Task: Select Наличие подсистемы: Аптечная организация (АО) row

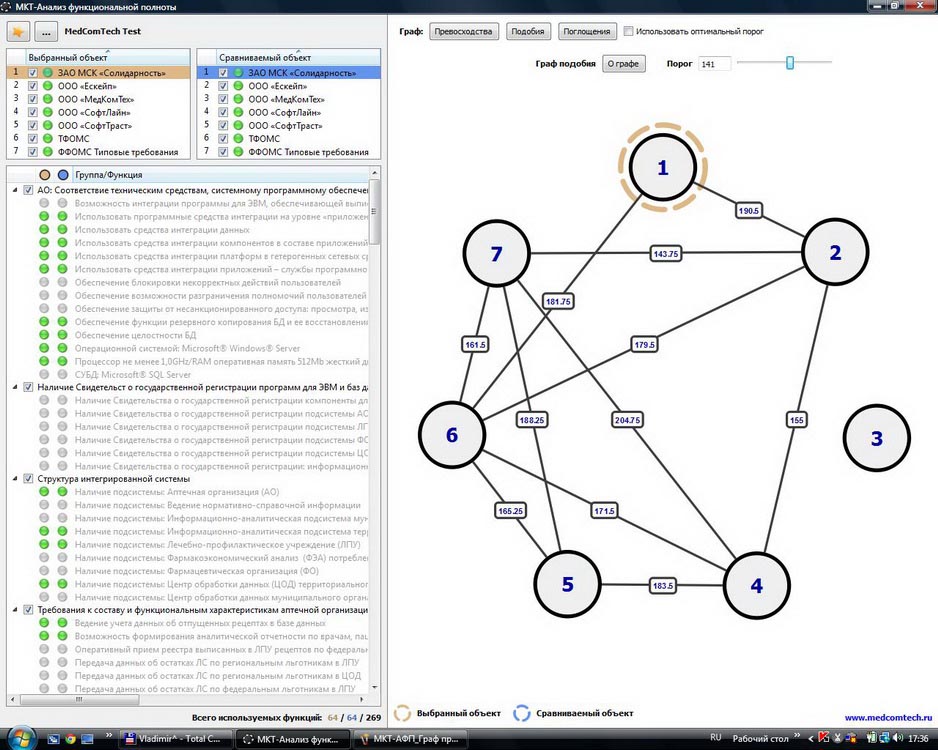Action: coord(177,492)
